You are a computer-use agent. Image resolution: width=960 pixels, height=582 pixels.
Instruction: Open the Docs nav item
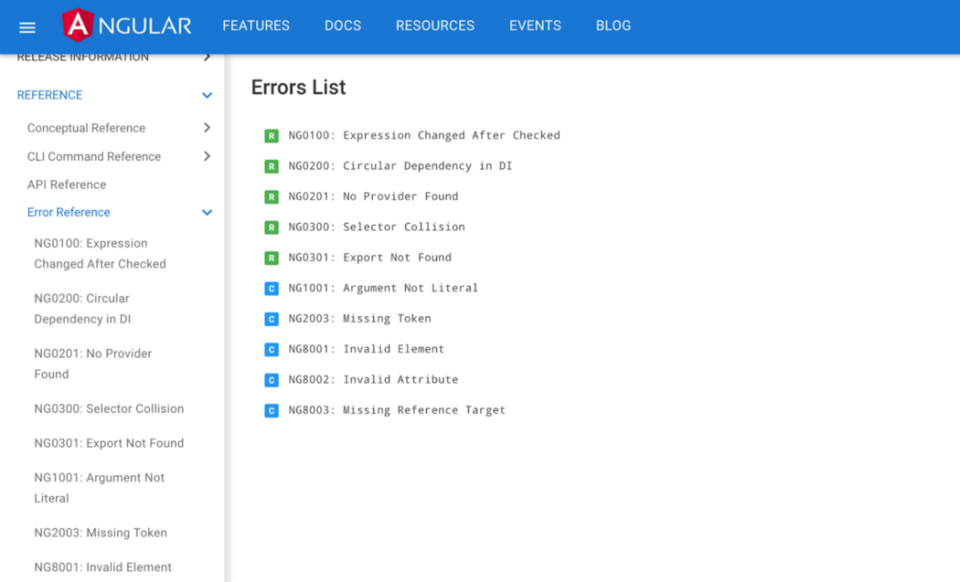343,26
